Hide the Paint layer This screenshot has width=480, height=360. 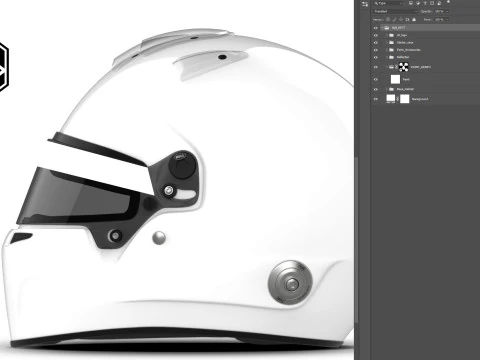(376, 79)
